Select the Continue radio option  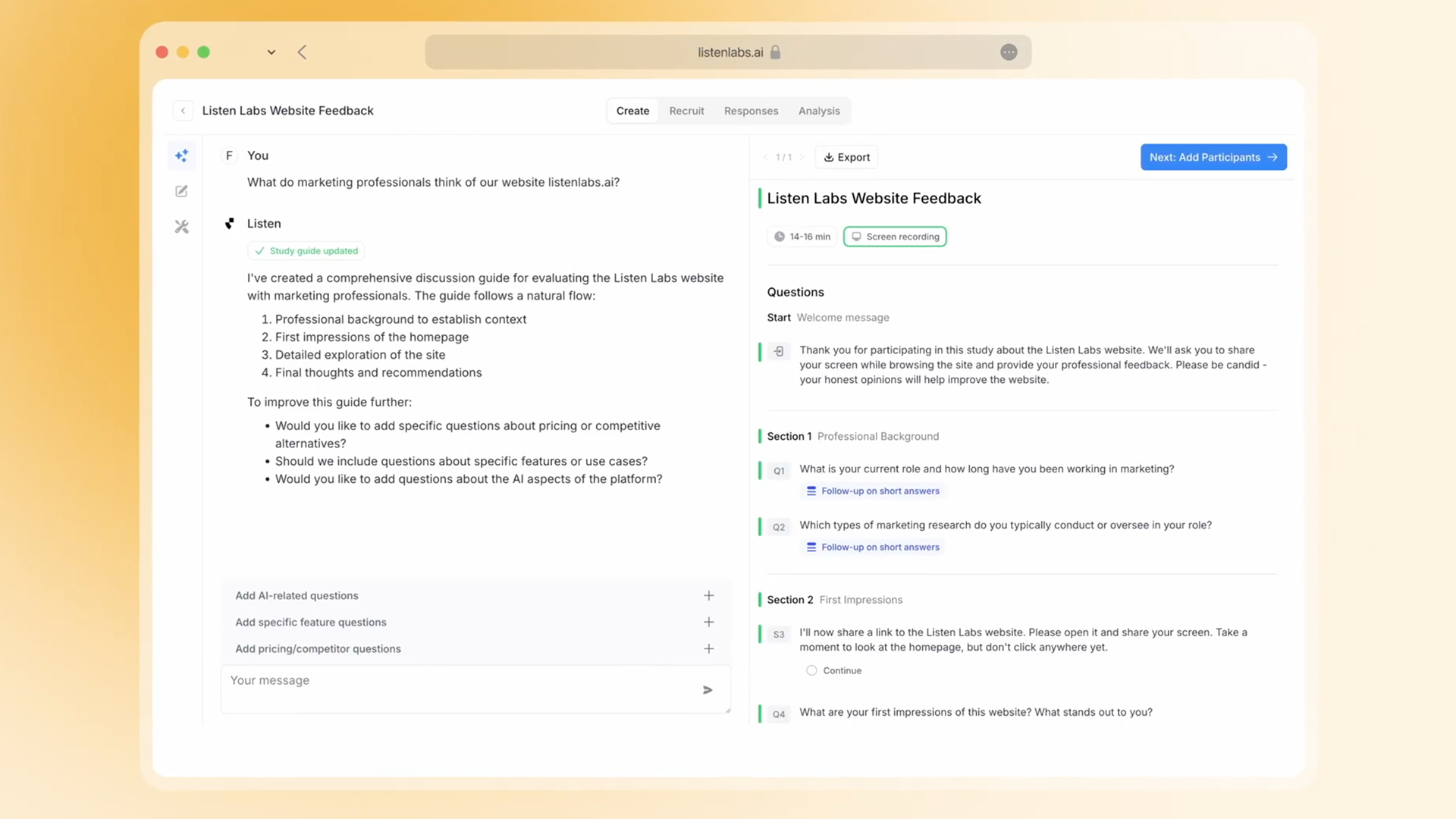(x=811, y=670)
